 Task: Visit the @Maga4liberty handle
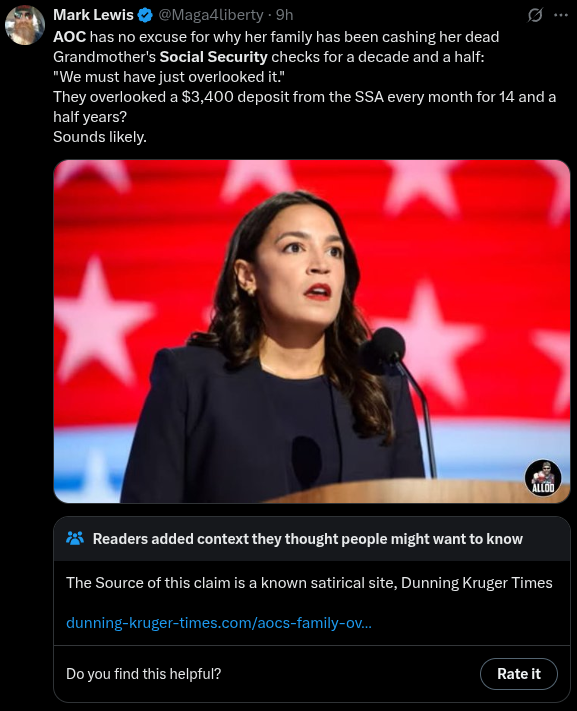coord(211,15)
